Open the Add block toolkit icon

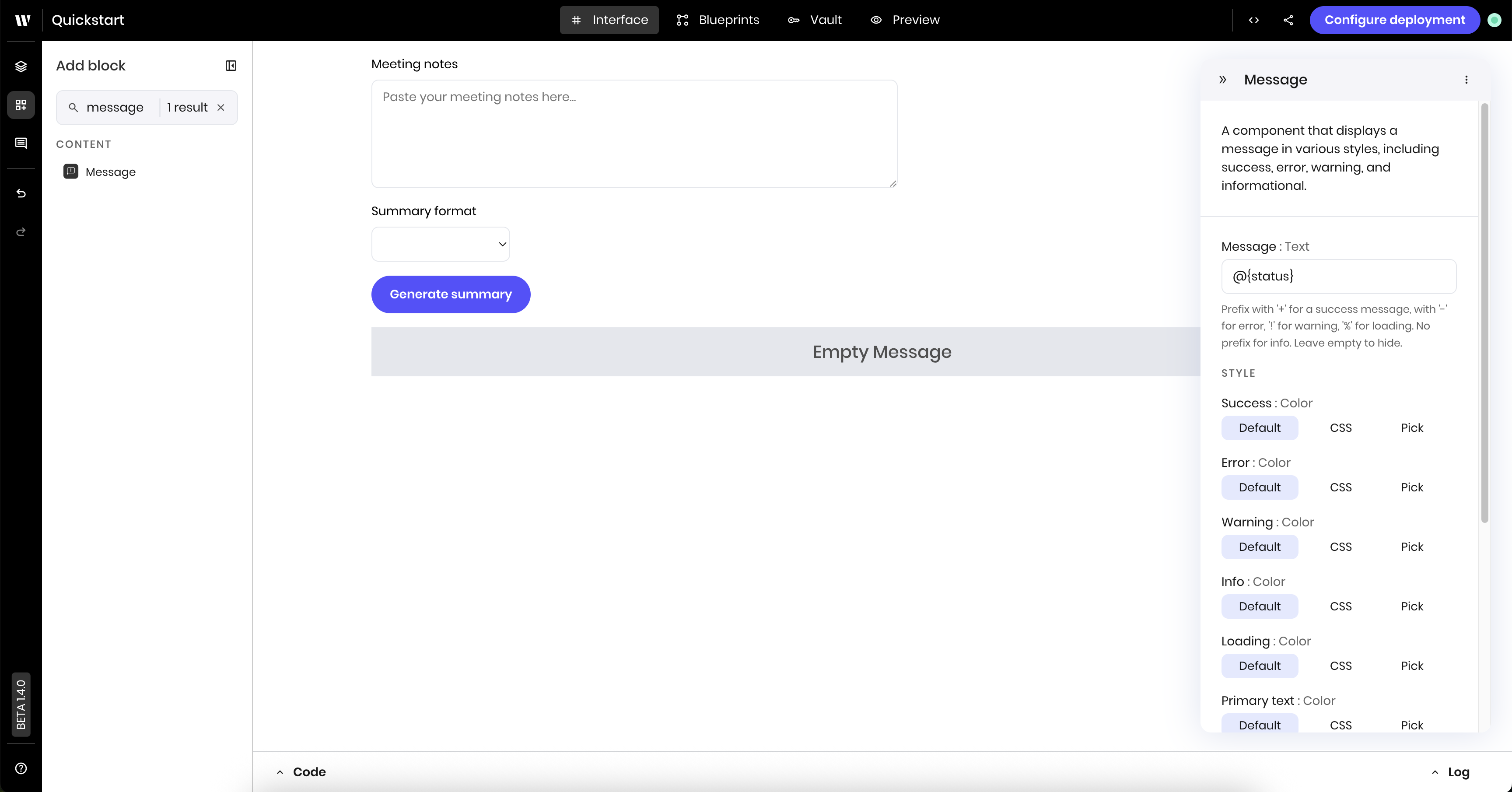(x=21, y=105)
